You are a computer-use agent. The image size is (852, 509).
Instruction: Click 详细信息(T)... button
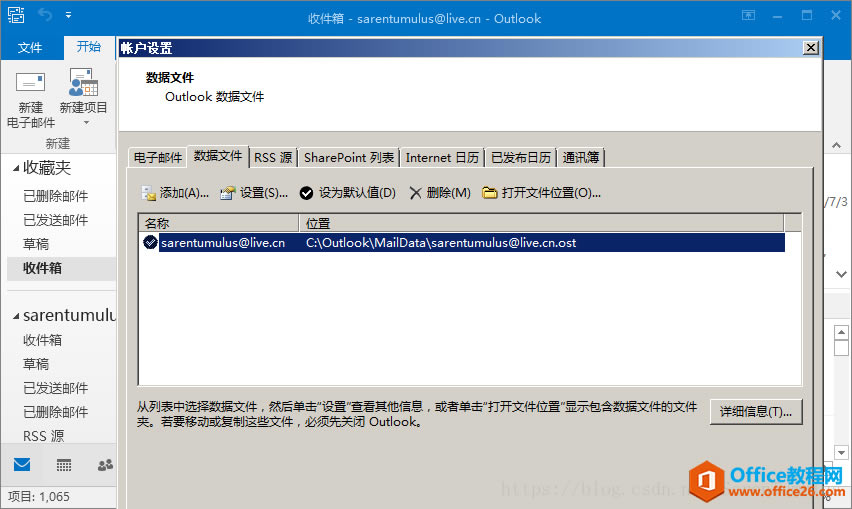click(756, 412)
